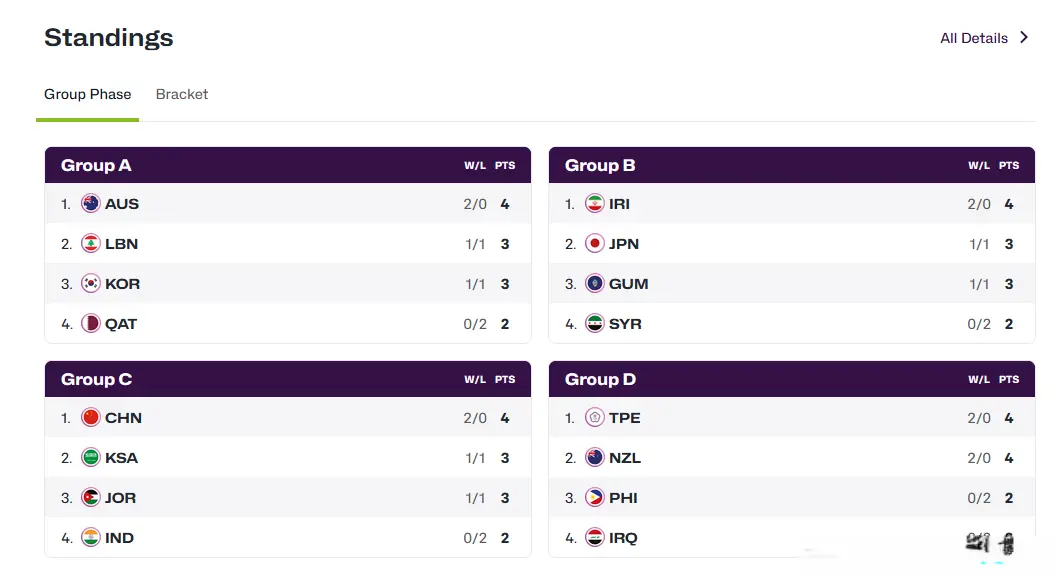Click the Saudi Arabia flag icon

coord(91,458)
